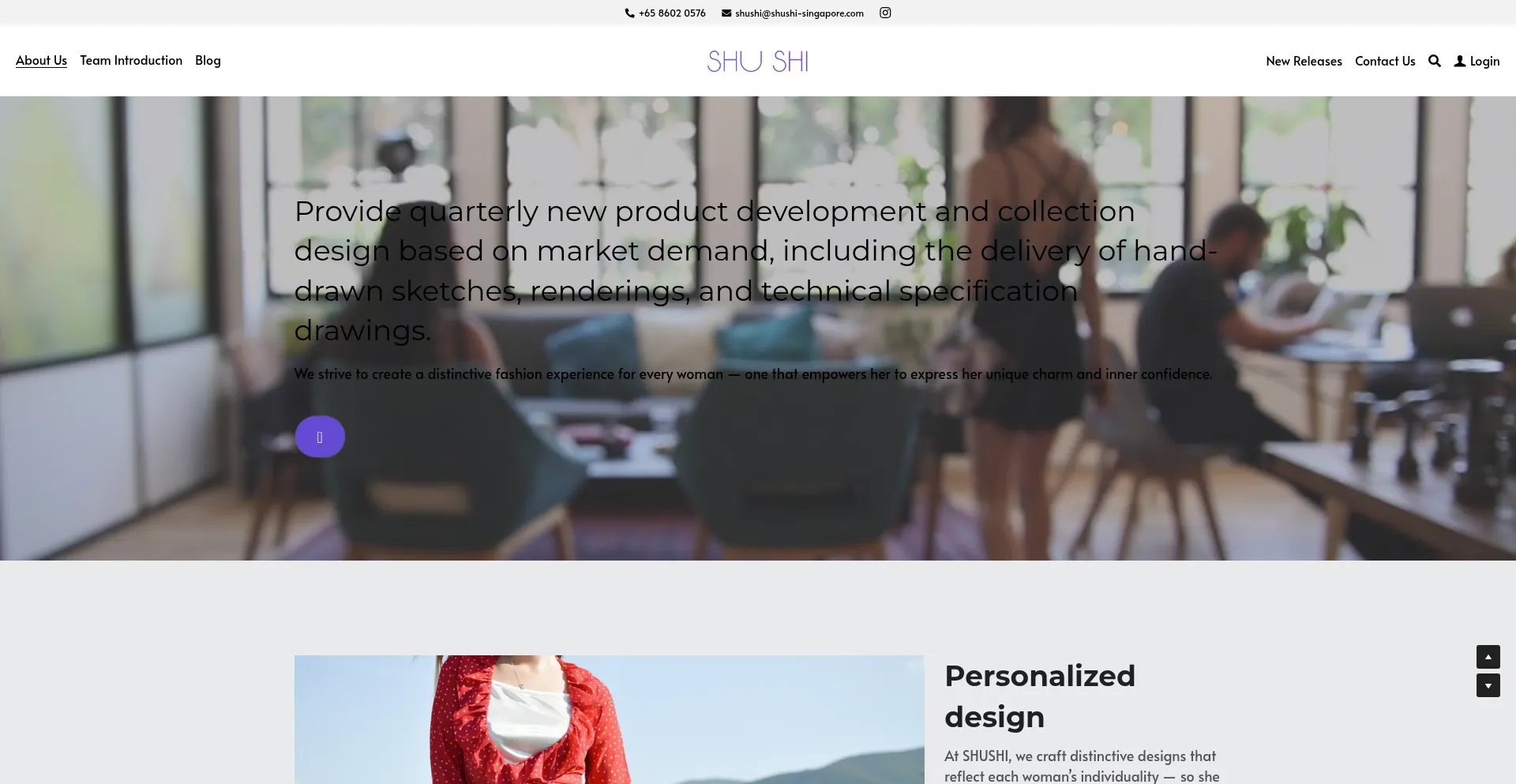Click the user silhouette icon beside Login
The height and width of the screenshot is (784, 1516).
[x=1460, y=61]
